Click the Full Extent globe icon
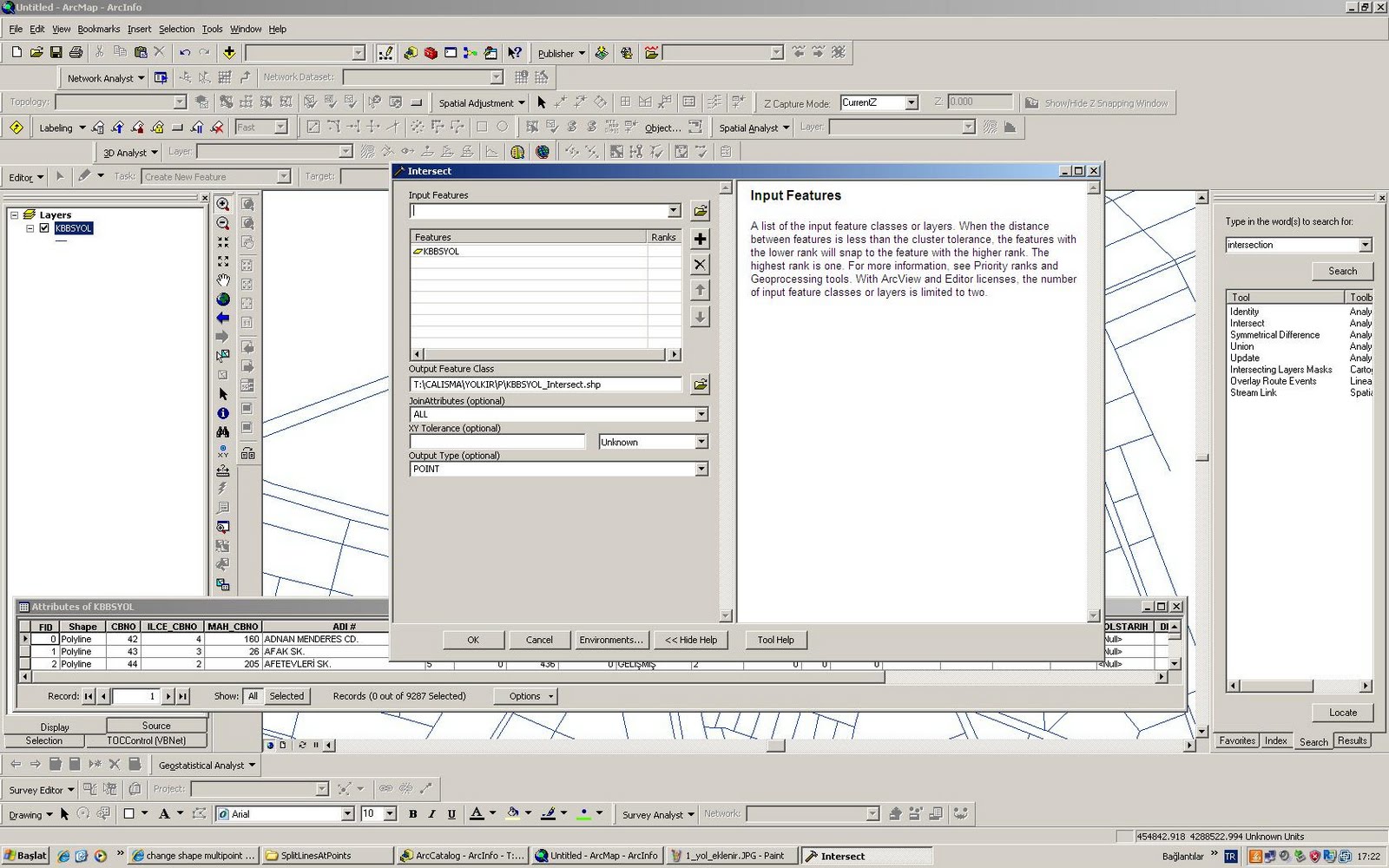Viewport: 1389px width, 868px height. point(223,299)
